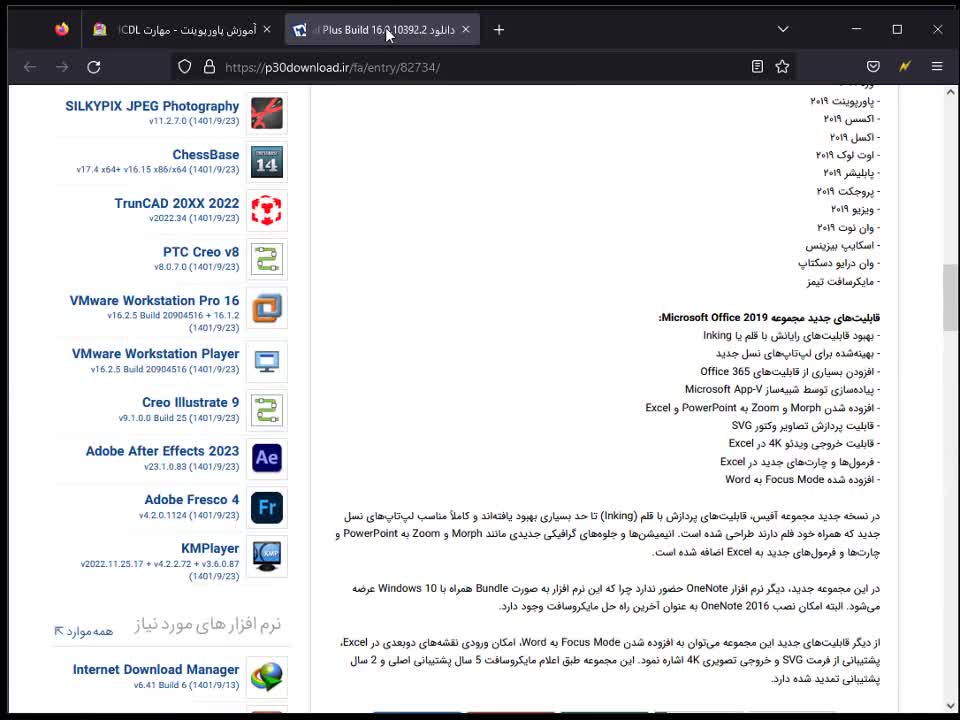Click the Adobe After Effects Ae icon
Screen dimensions: 960x720
point(266,458)
